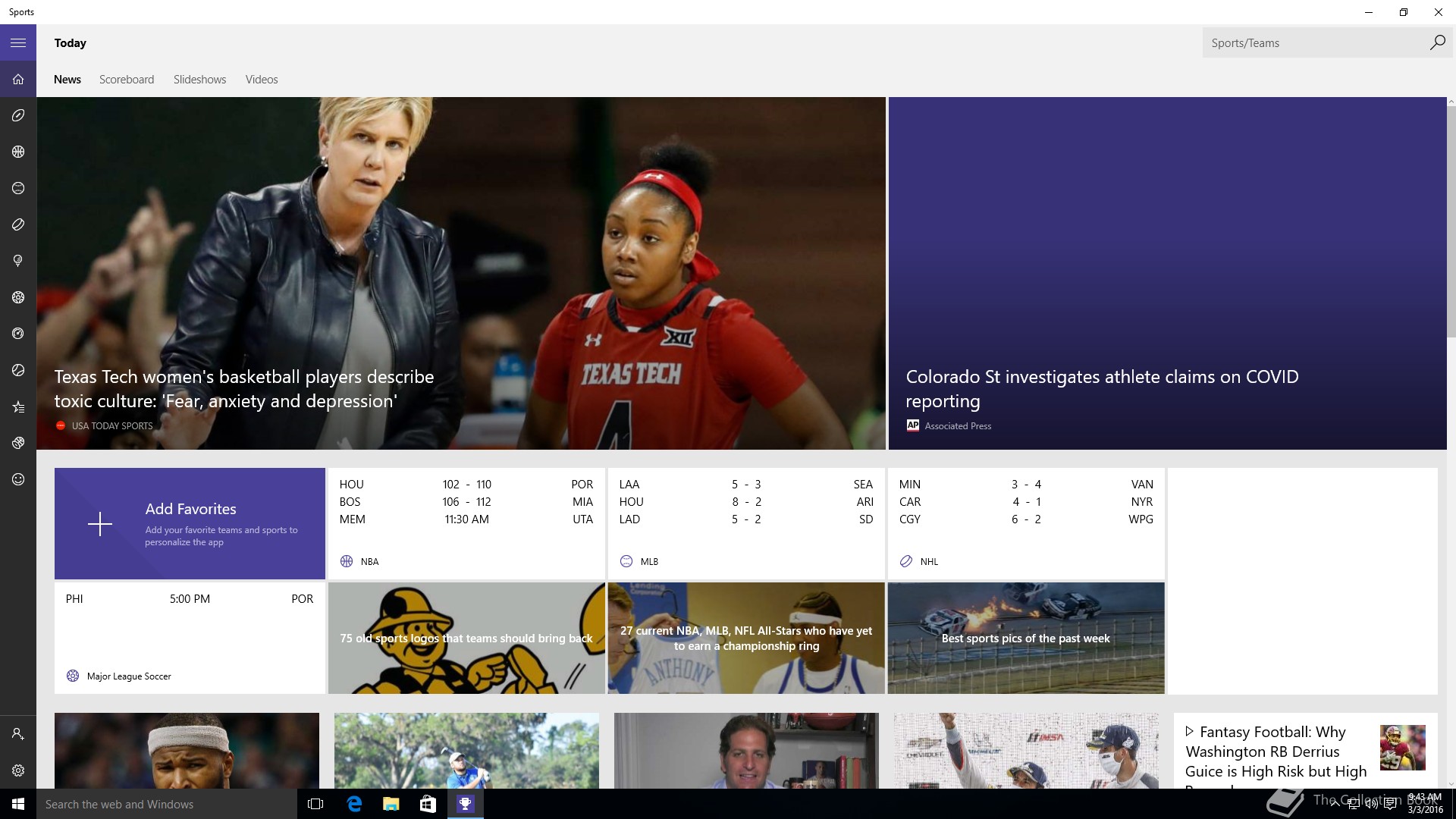The width and height of the screenshot is (1456, 819).
Task: Open the tennis ball section icon
Action: tap(18, 370)
